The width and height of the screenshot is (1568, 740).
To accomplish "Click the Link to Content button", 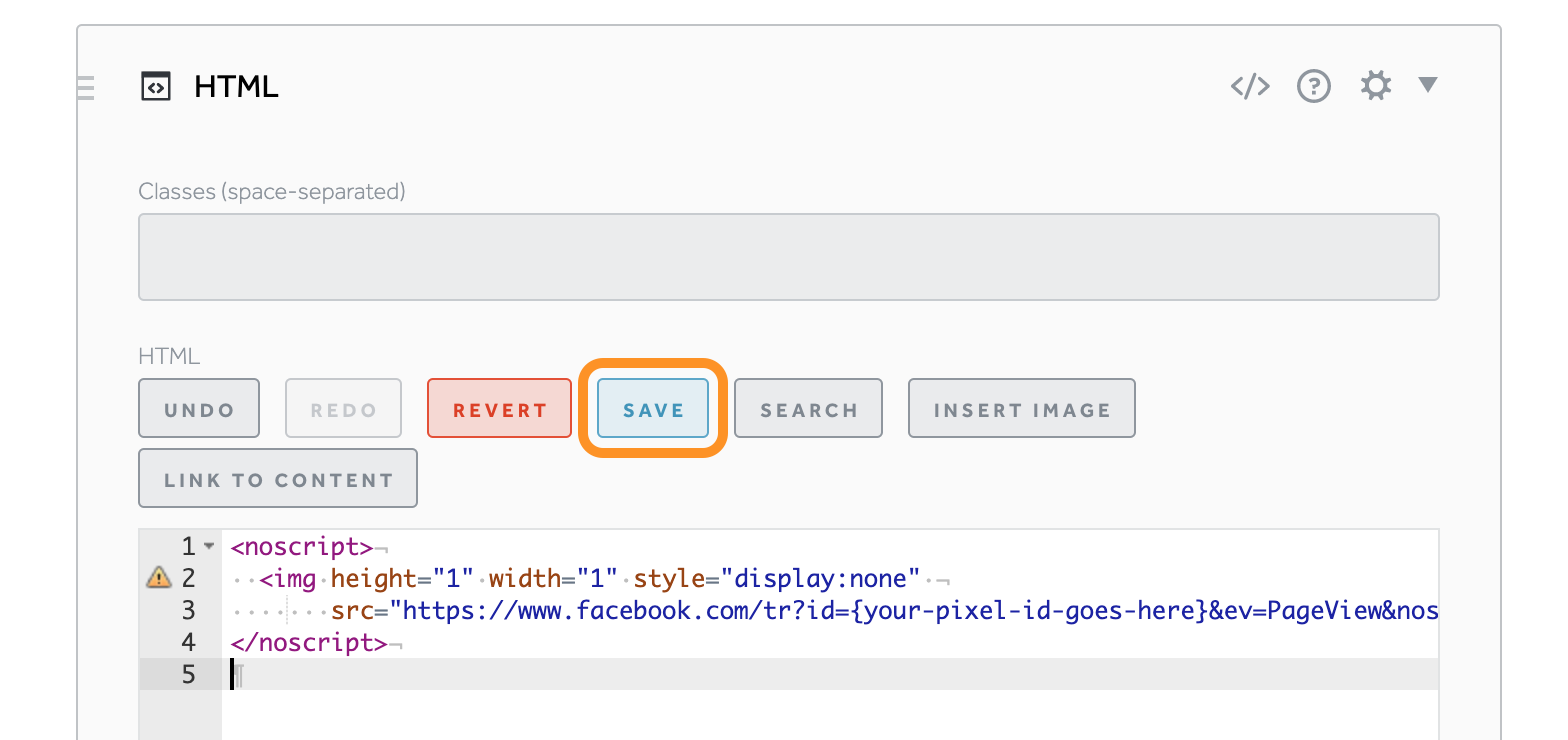I will pos(278,478).
